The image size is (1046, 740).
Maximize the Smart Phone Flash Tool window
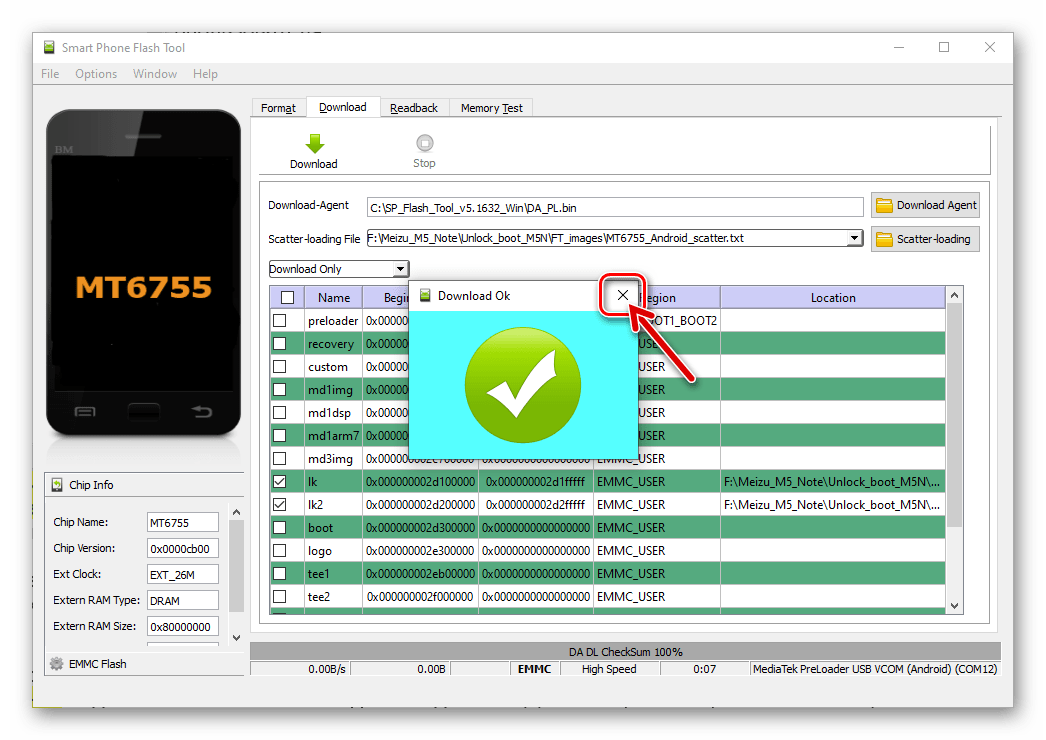(944, 47)
